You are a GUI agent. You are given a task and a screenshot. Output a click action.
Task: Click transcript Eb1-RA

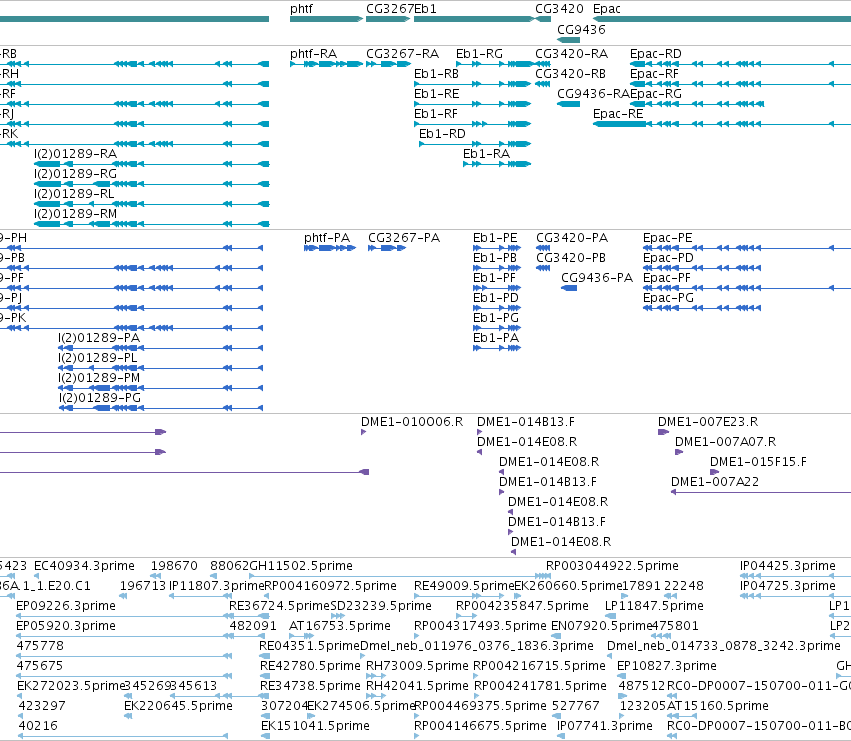486,154
